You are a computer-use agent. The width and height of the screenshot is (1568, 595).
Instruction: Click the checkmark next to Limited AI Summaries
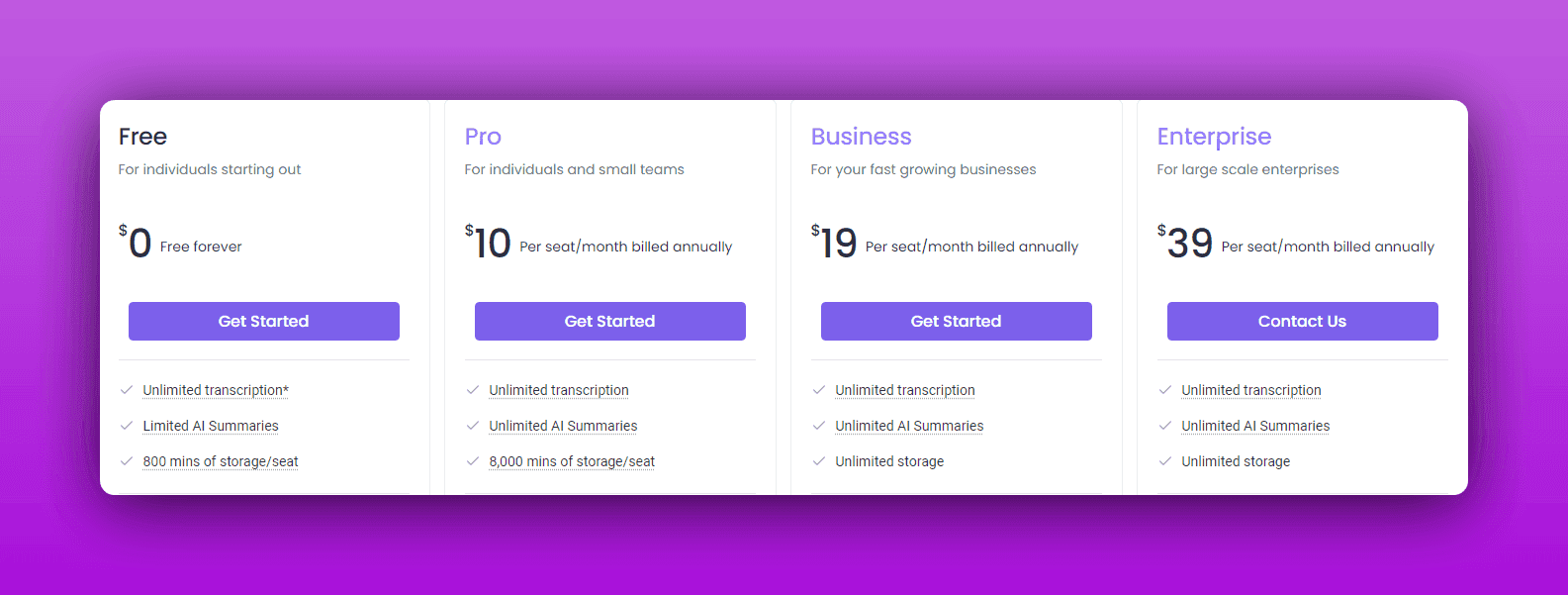point(127,426)
